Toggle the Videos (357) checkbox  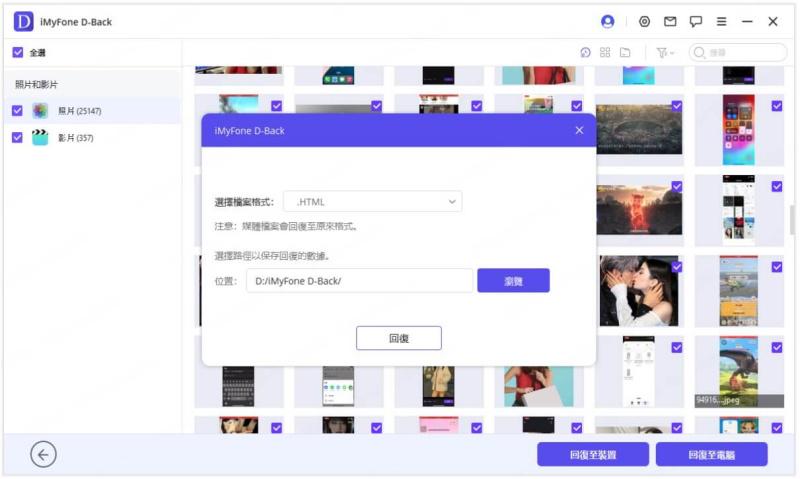(17, 137)
